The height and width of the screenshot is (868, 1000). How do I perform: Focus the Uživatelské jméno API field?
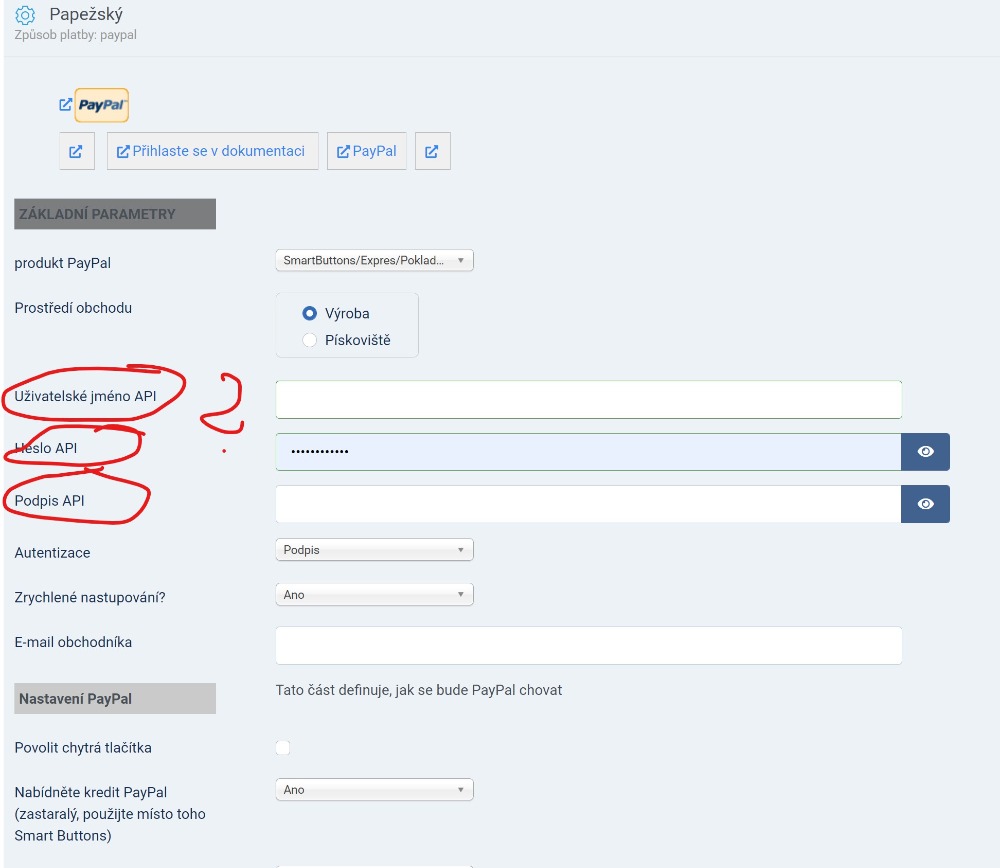coord(588,399)
